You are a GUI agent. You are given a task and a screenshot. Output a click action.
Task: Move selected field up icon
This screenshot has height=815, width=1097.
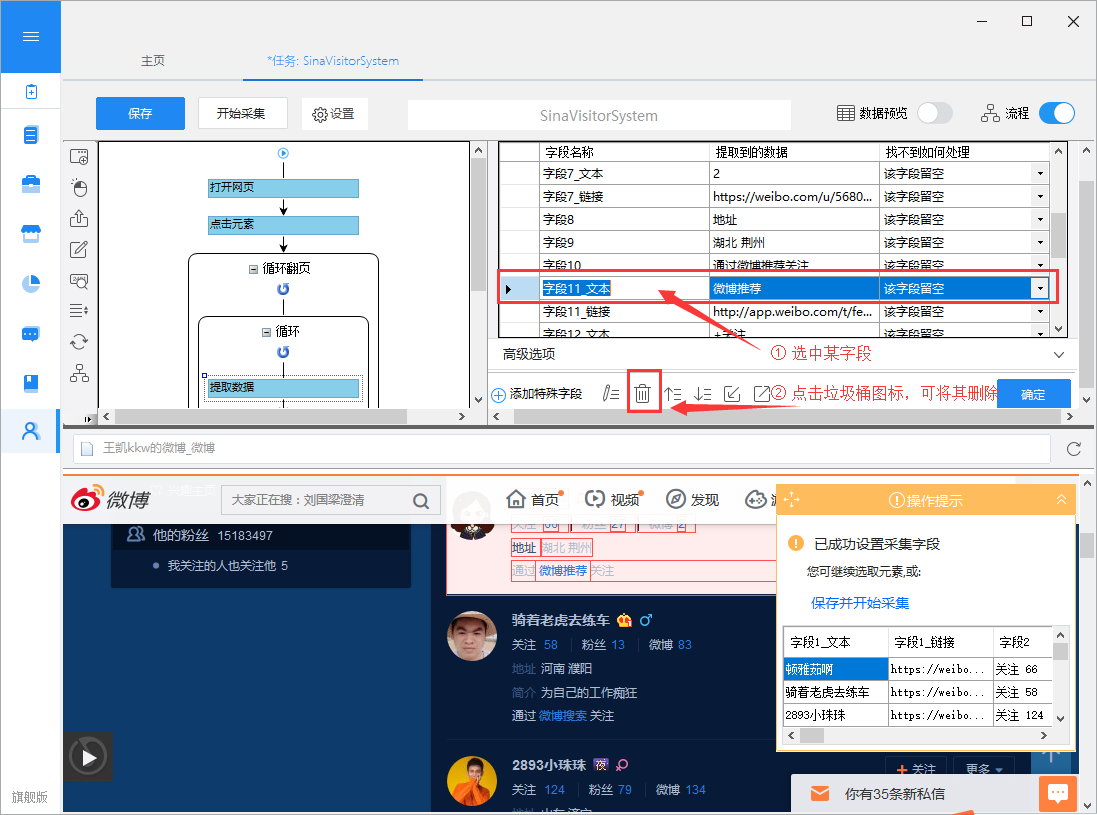tap(672, 394)
